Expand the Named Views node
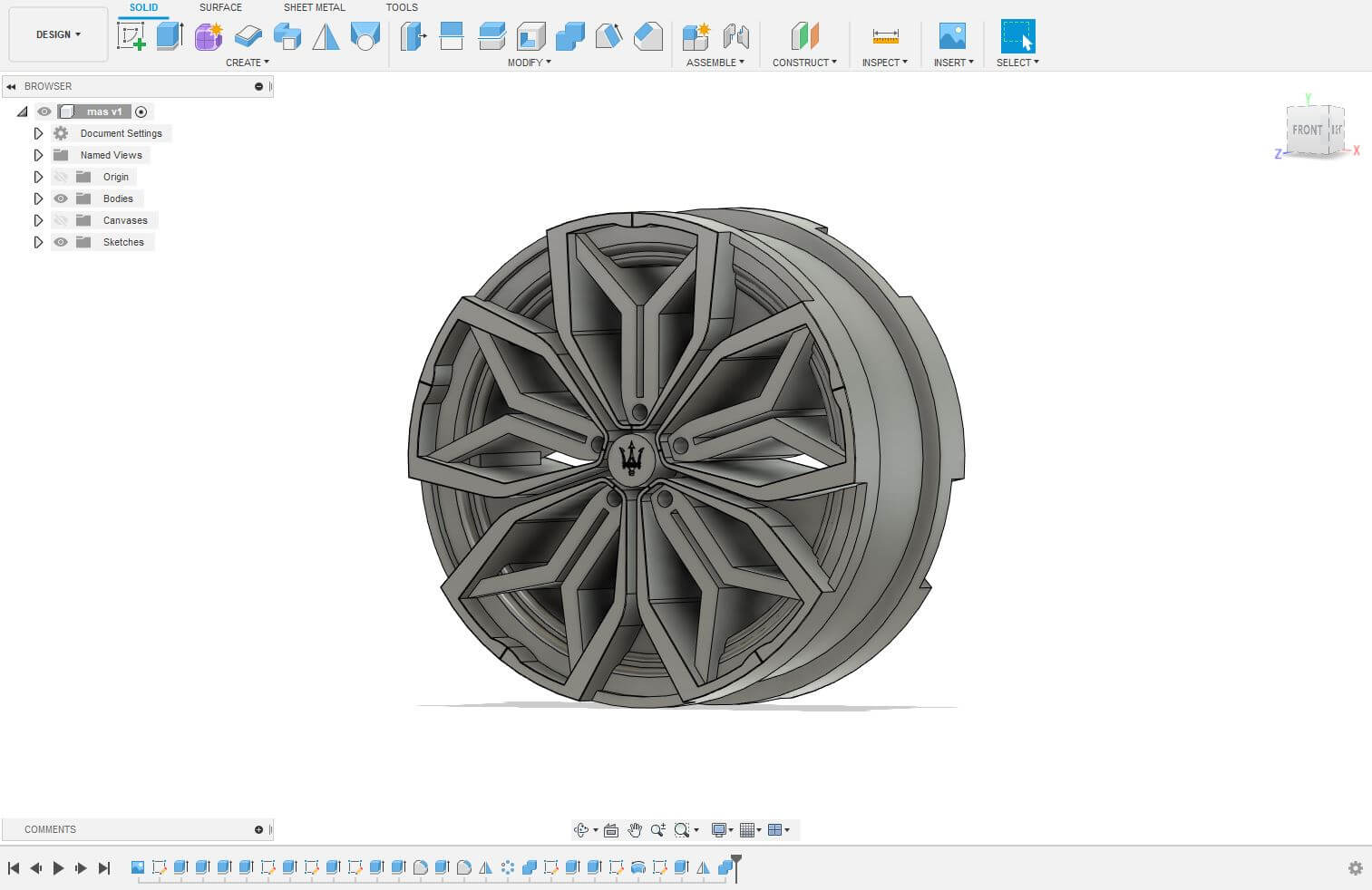Image resolution: width=1372 pixels, height=890 pixels. point(38,155)
